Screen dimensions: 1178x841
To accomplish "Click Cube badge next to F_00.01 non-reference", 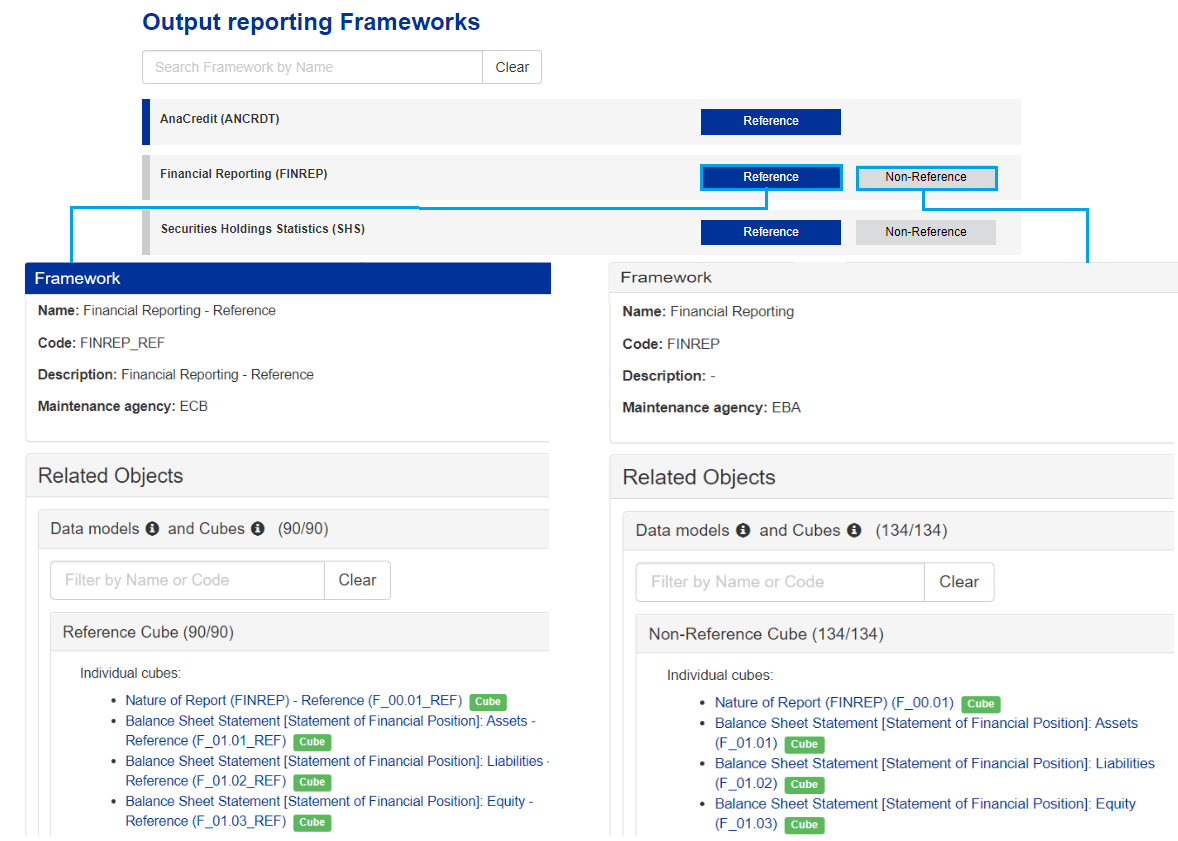I will click(980, 704).
